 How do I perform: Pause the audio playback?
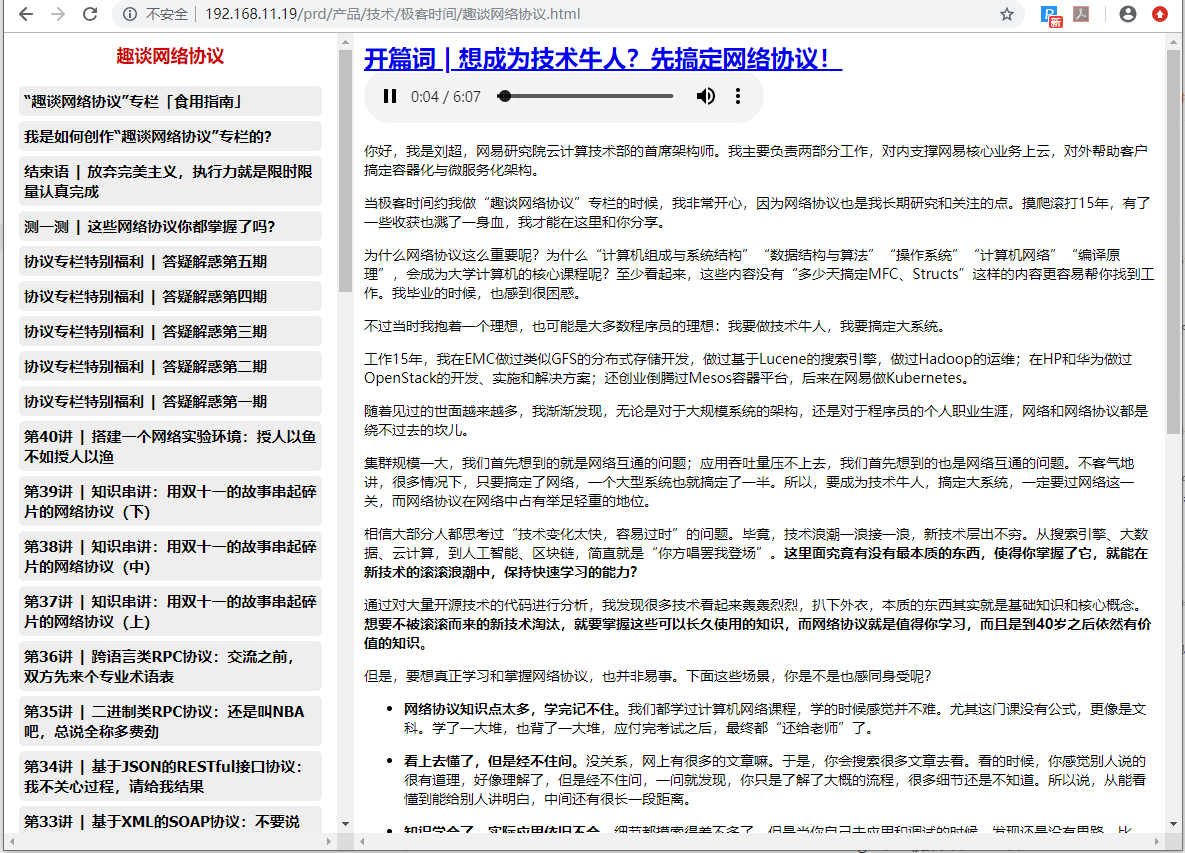pyautogui.click(x=390, y=97)
